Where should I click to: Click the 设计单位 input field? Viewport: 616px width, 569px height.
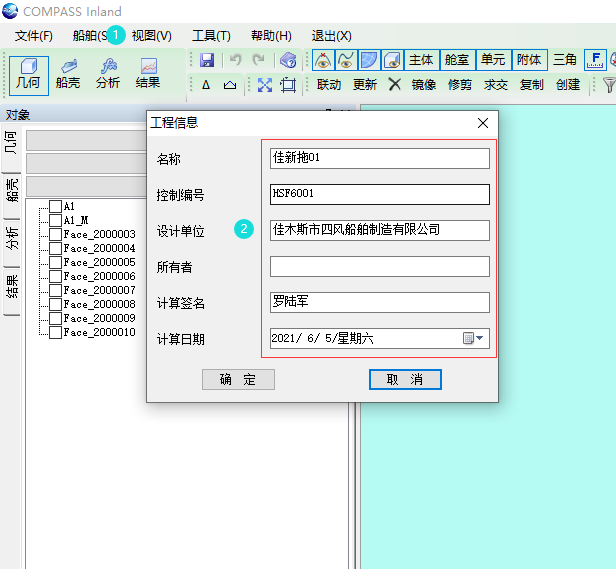pos(380,230)
